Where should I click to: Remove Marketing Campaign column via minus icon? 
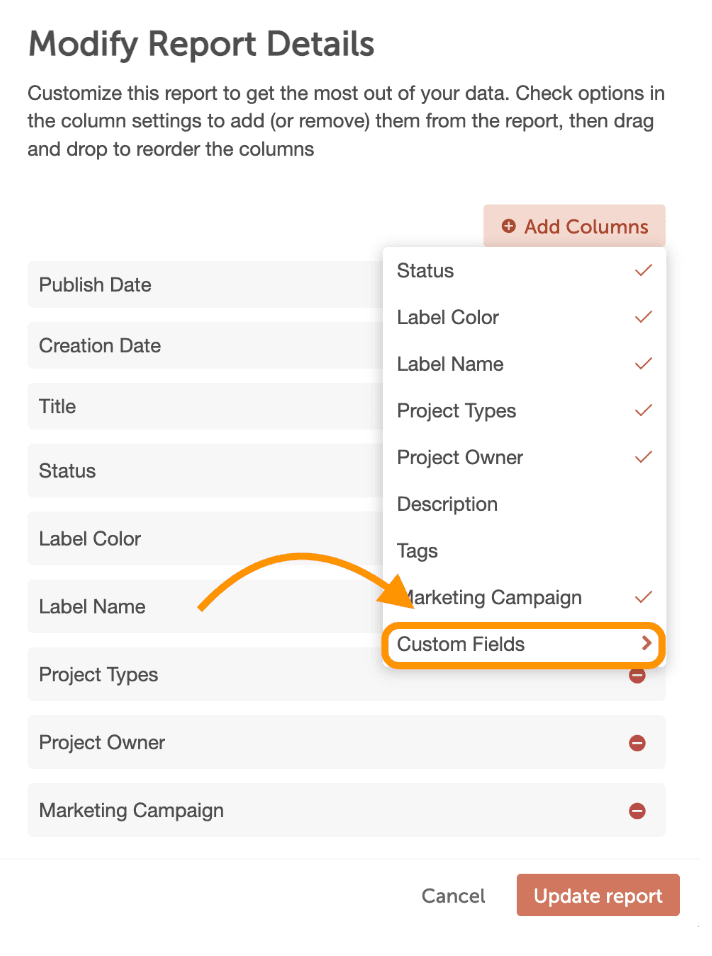pos(637,811)
